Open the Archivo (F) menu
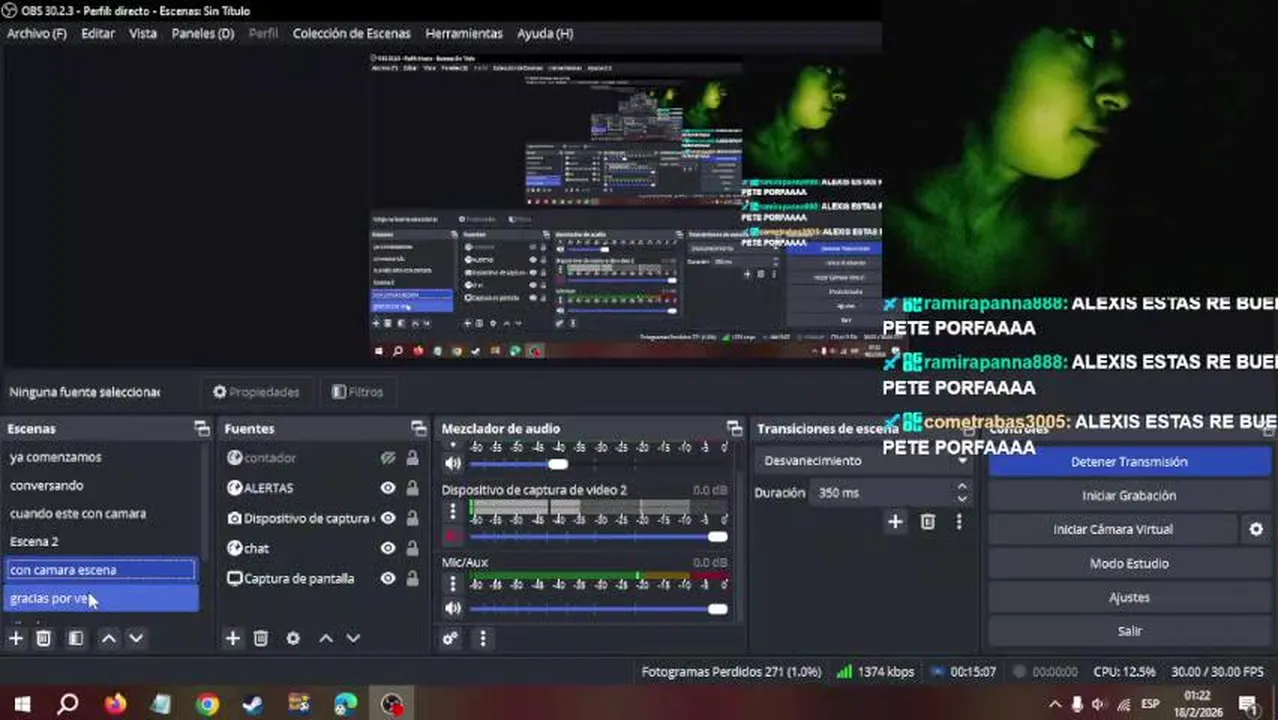Image resolution: width=1278 pixels, height=720 pixels. point(37,33)
